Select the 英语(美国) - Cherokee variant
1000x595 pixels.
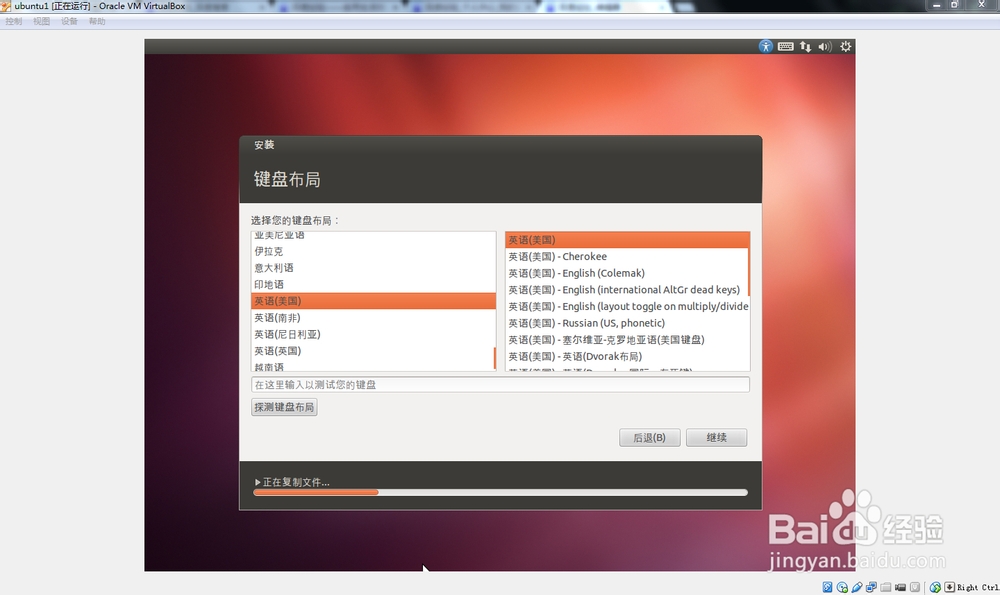click(626, 256)
